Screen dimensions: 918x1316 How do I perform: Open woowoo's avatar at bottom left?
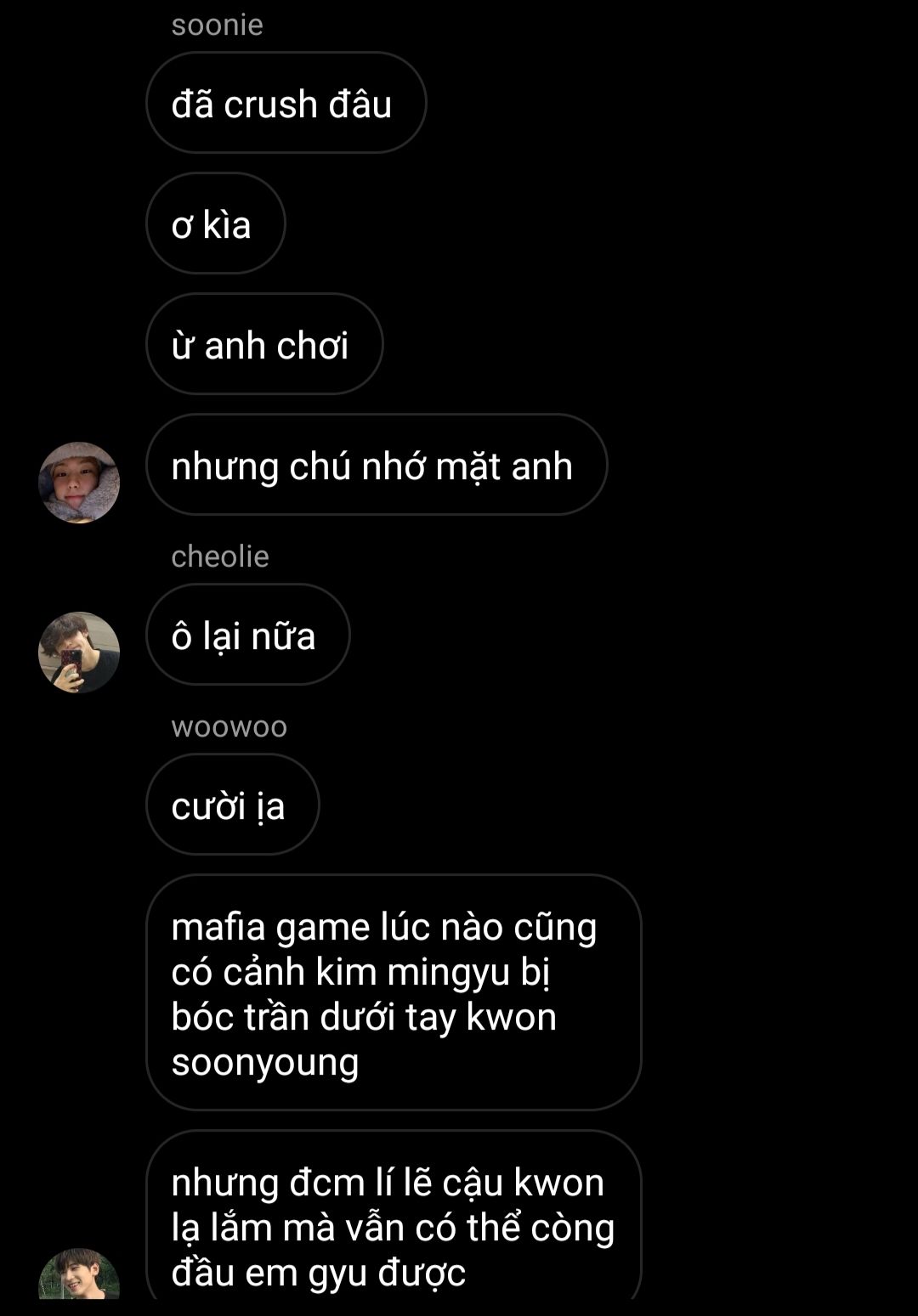pos(79,1274)
